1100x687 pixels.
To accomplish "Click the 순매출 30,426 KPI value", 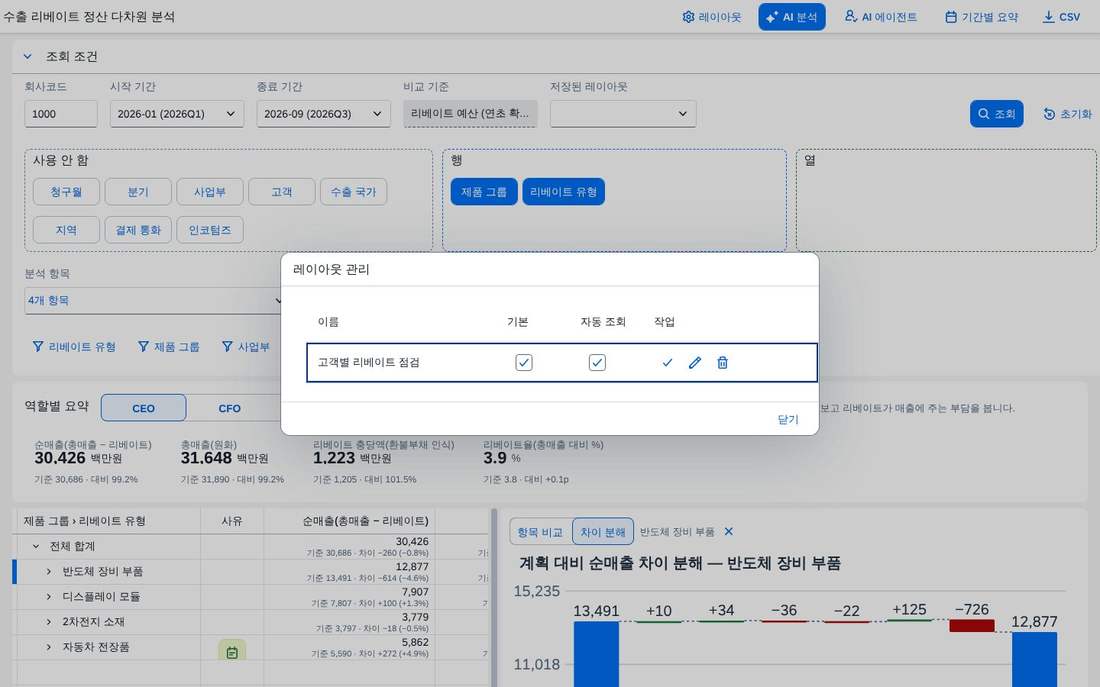I will [x=60, y=458].
